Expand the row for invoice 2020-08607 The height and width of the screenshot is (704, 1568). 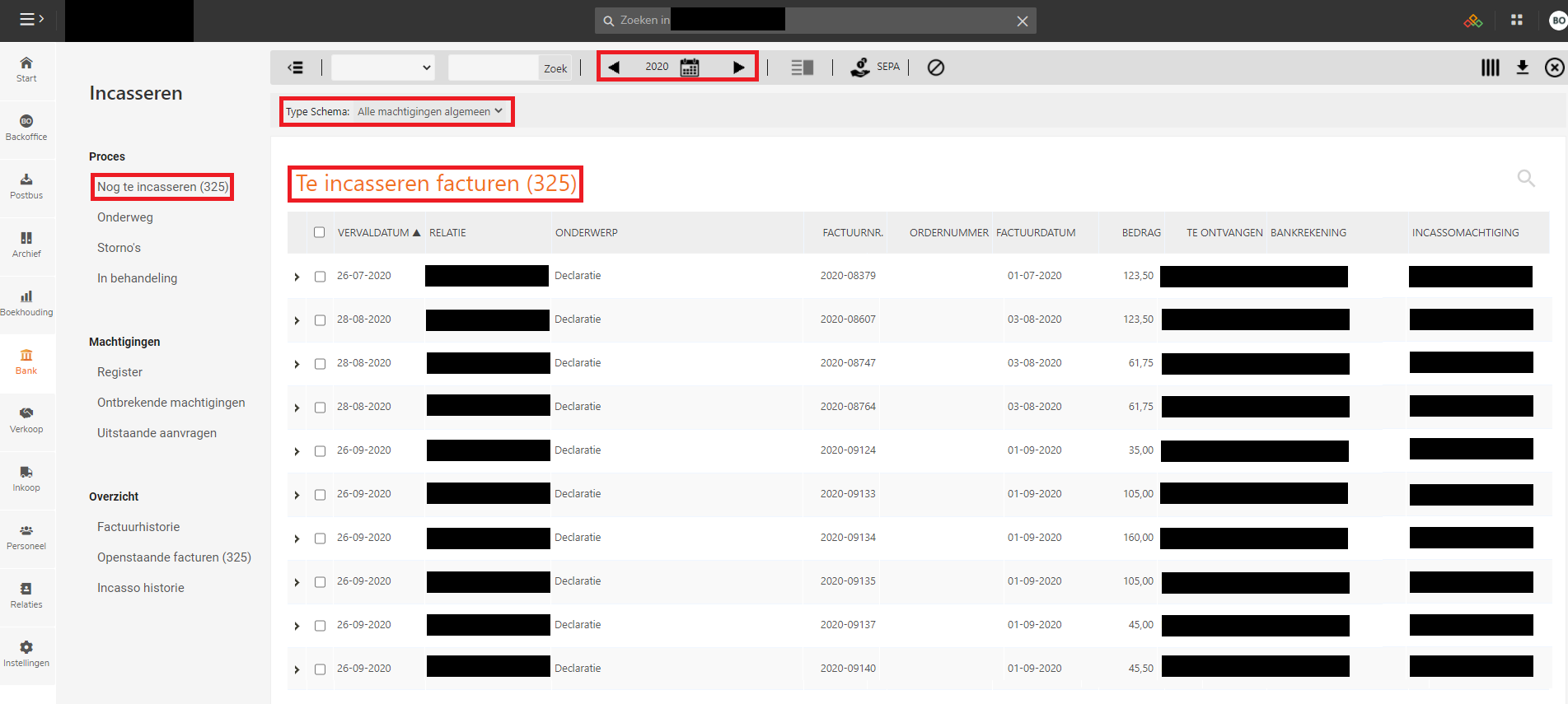297,320
